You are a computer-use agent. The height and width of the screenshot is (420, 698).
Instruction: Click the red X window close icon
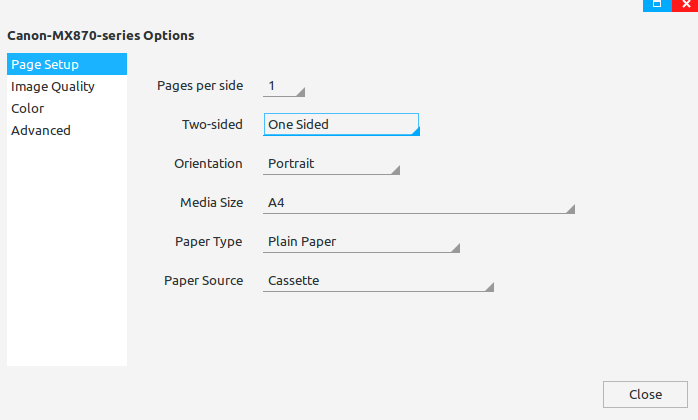pos(686,5)
